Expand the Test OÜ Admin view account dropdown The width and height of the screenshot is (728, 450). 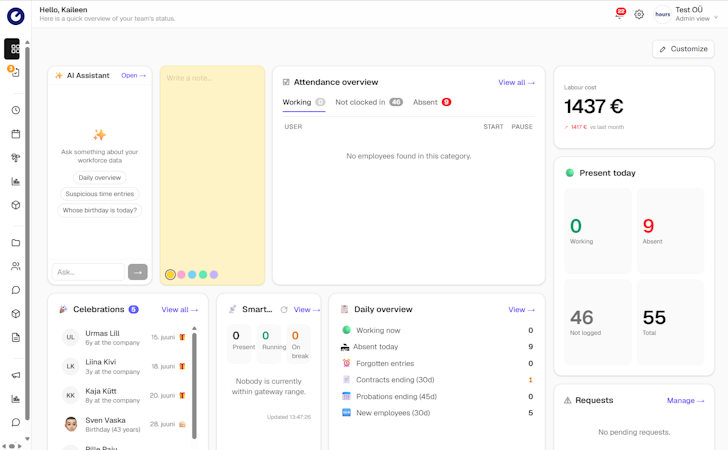(x=695, y=14)
